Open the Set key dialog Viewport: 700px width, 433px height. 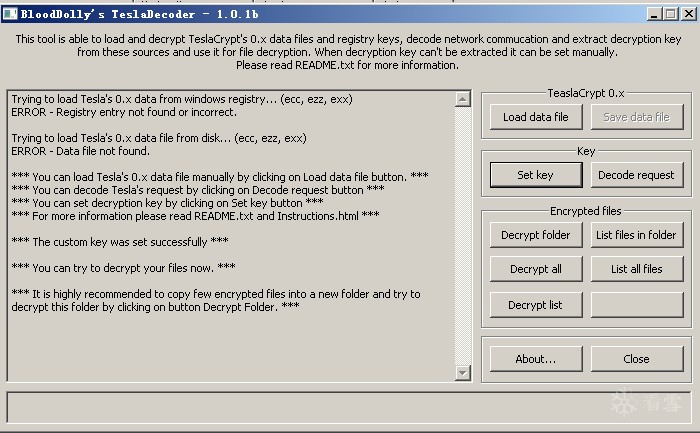click(x=536, y=175)
